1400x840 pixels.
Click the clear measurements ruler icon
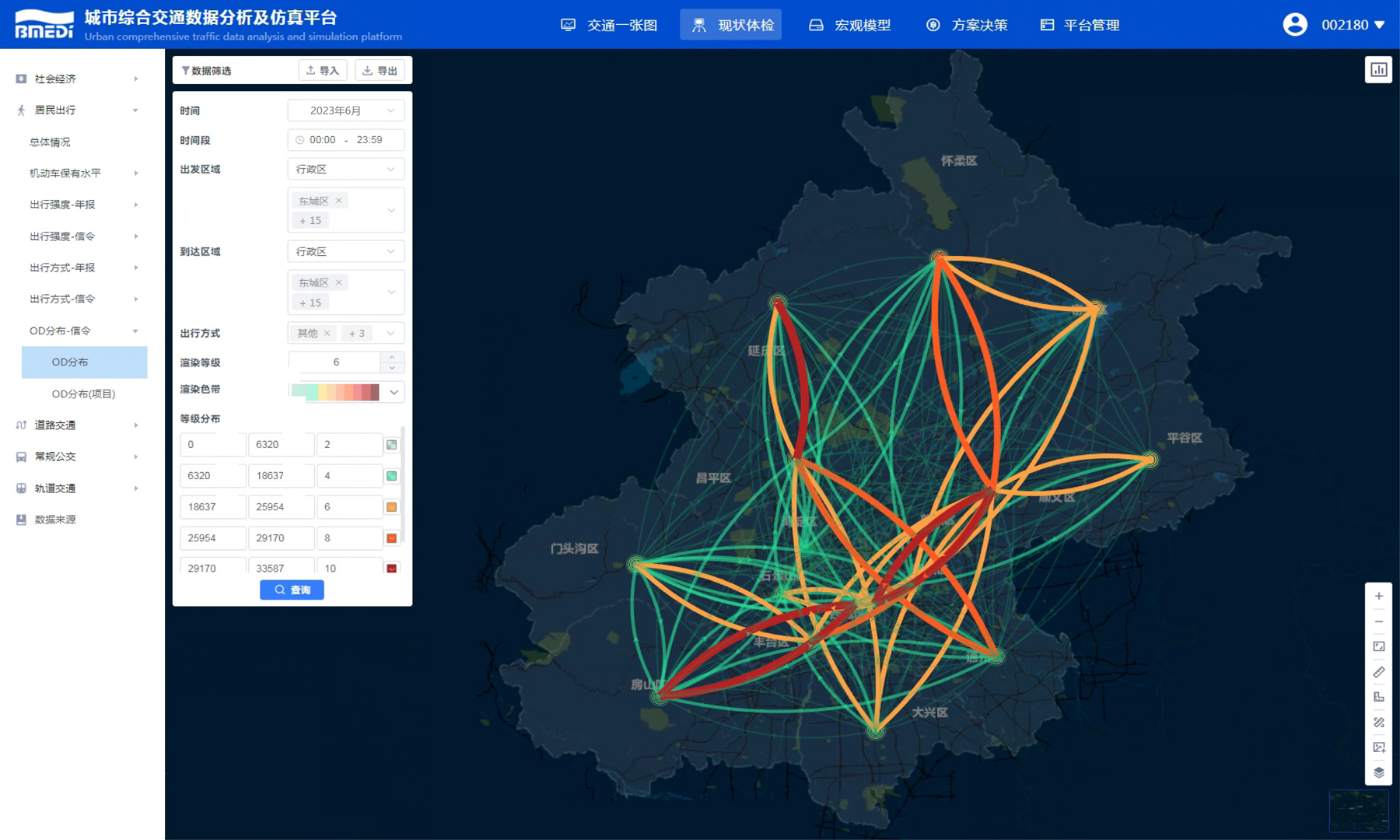(1378, 723)
